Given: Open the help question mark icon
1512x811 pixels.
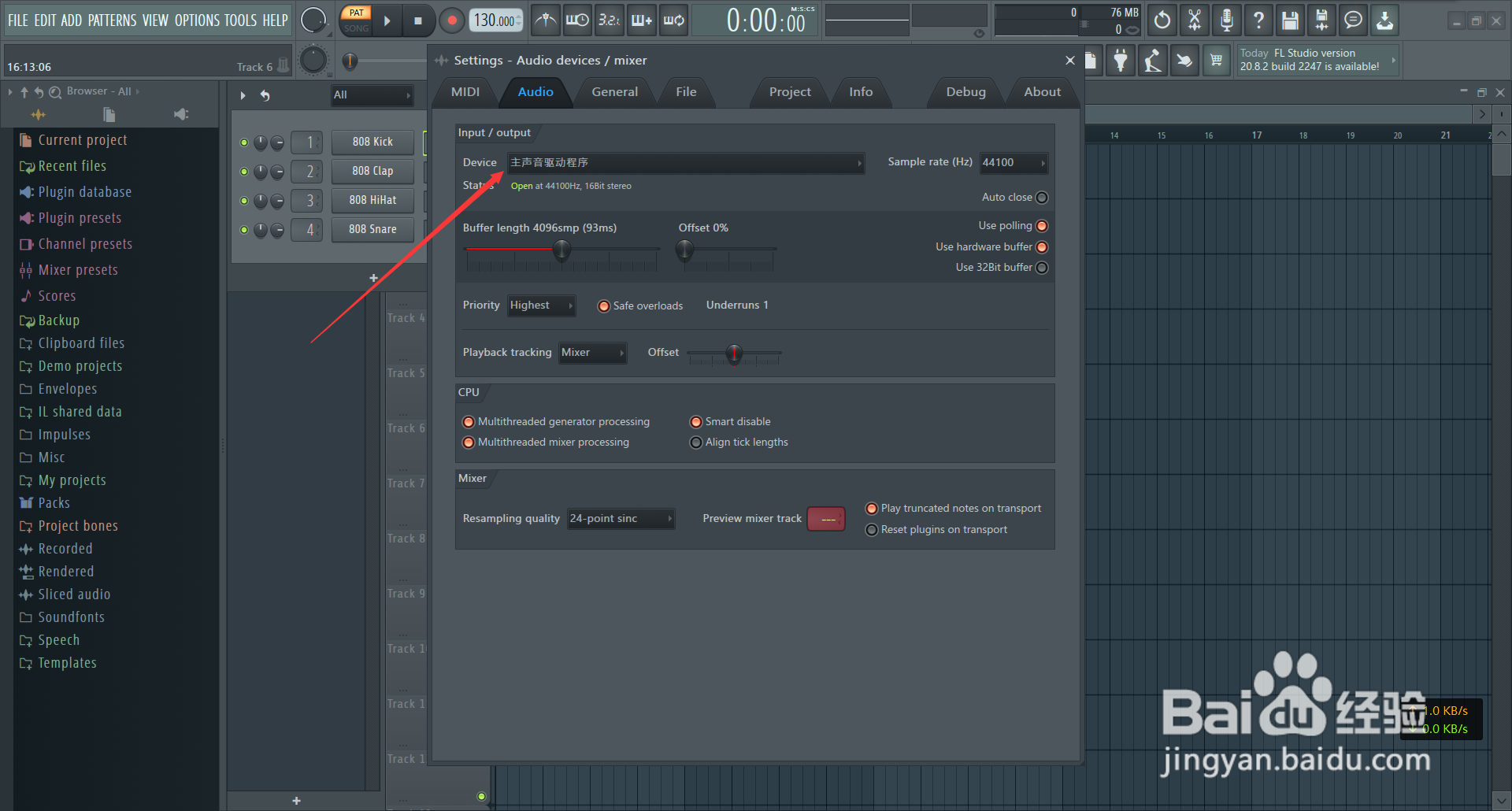Looking at the screenshot, I should (x=1258, y=20).
